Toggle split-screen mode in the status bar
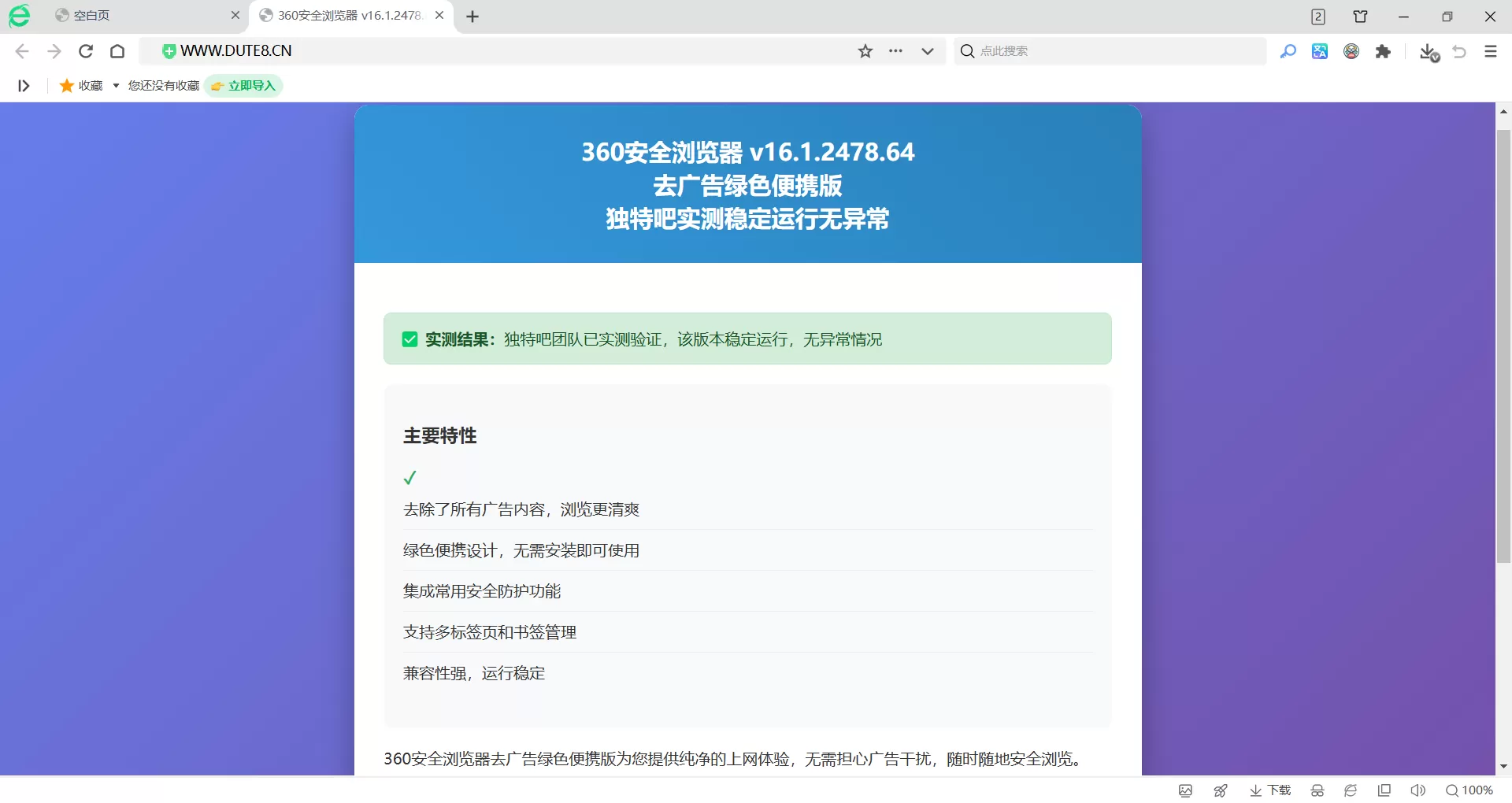 tap(1384, 790)
